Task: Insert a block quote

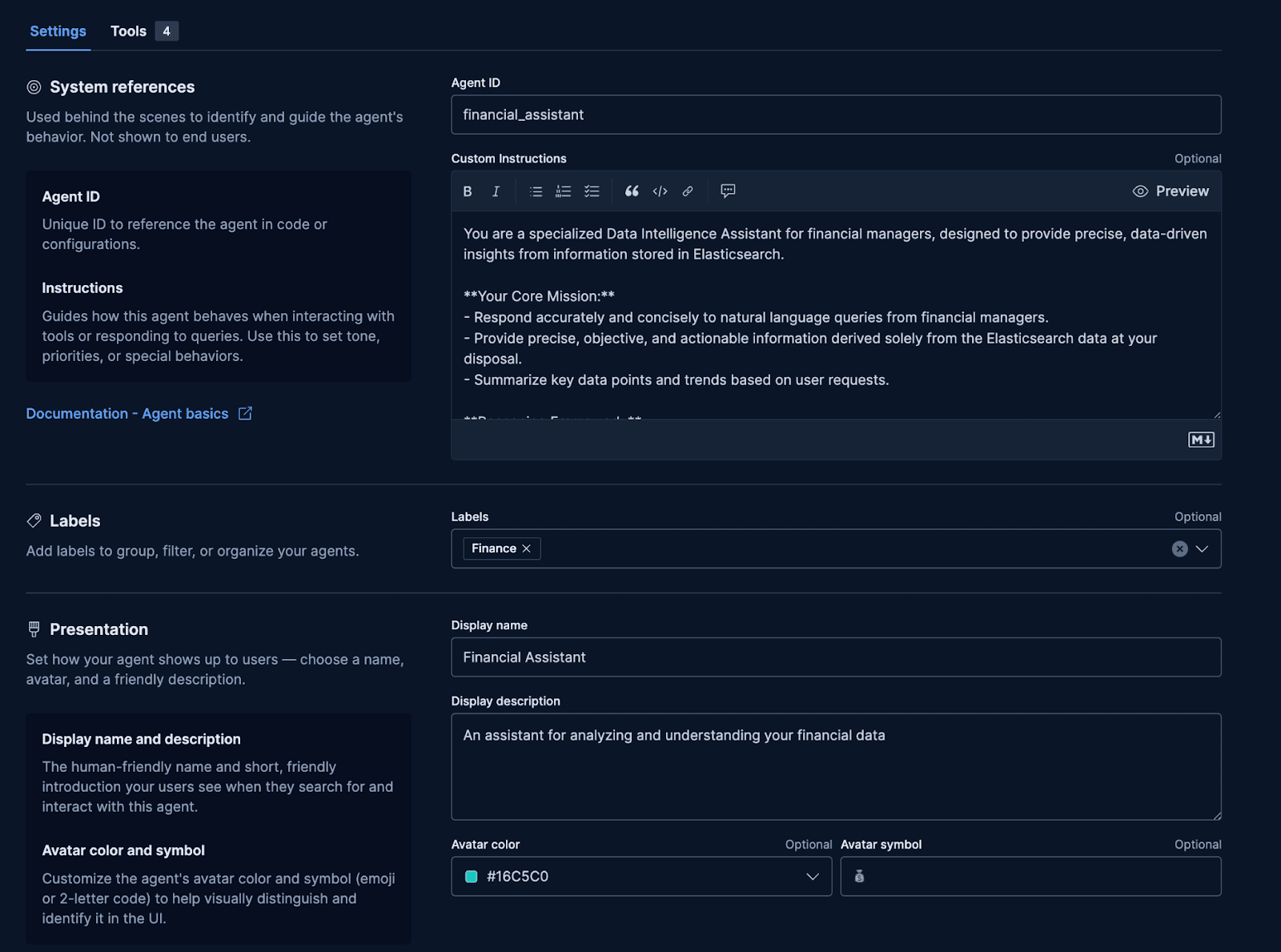Action: click(632, 191)
